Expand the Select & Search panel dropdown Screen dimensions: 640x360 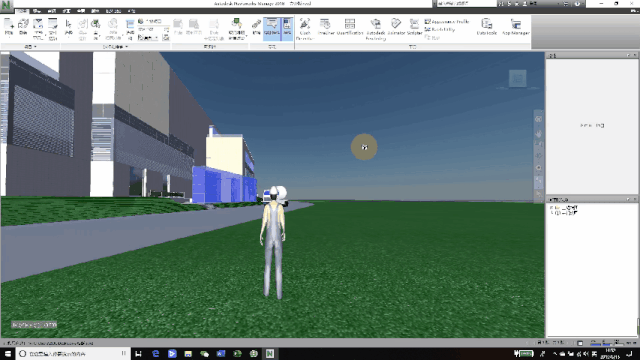pos(116,47)
